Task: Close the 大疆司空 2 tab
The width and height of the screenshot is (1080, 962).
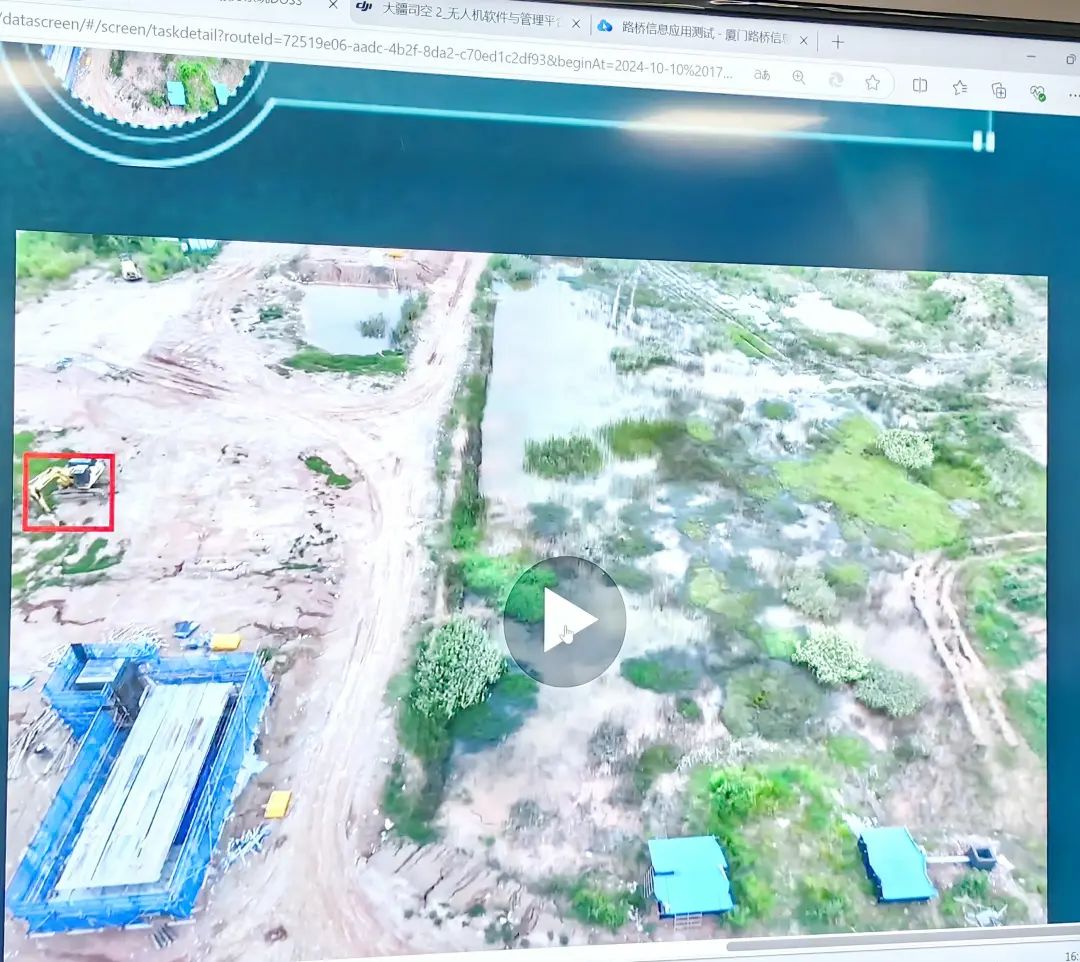Action: tap(576, 23)
